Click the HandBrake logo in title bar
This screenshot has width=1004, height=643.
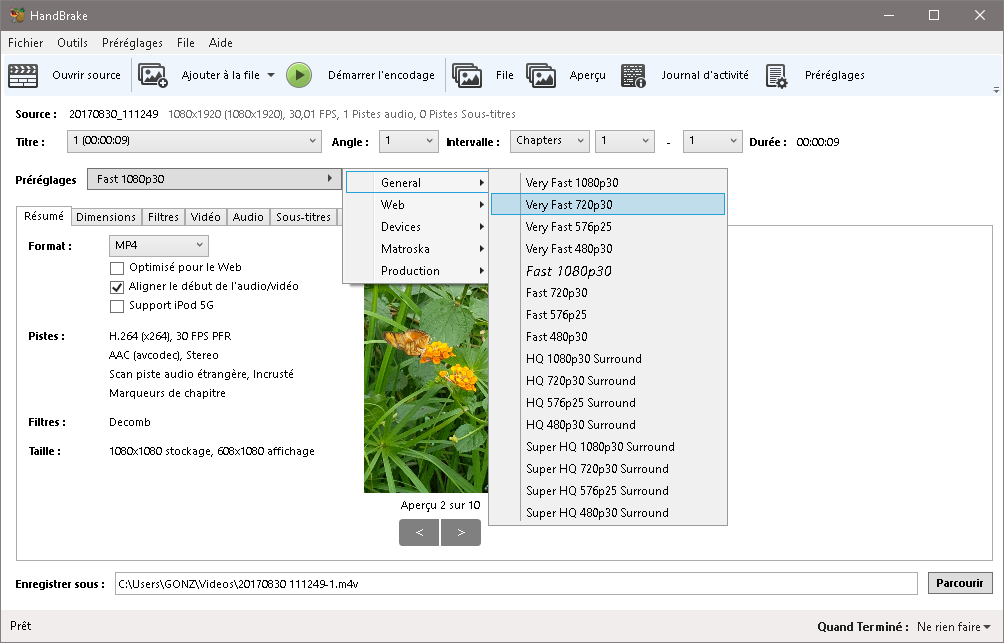click(15, 15)
